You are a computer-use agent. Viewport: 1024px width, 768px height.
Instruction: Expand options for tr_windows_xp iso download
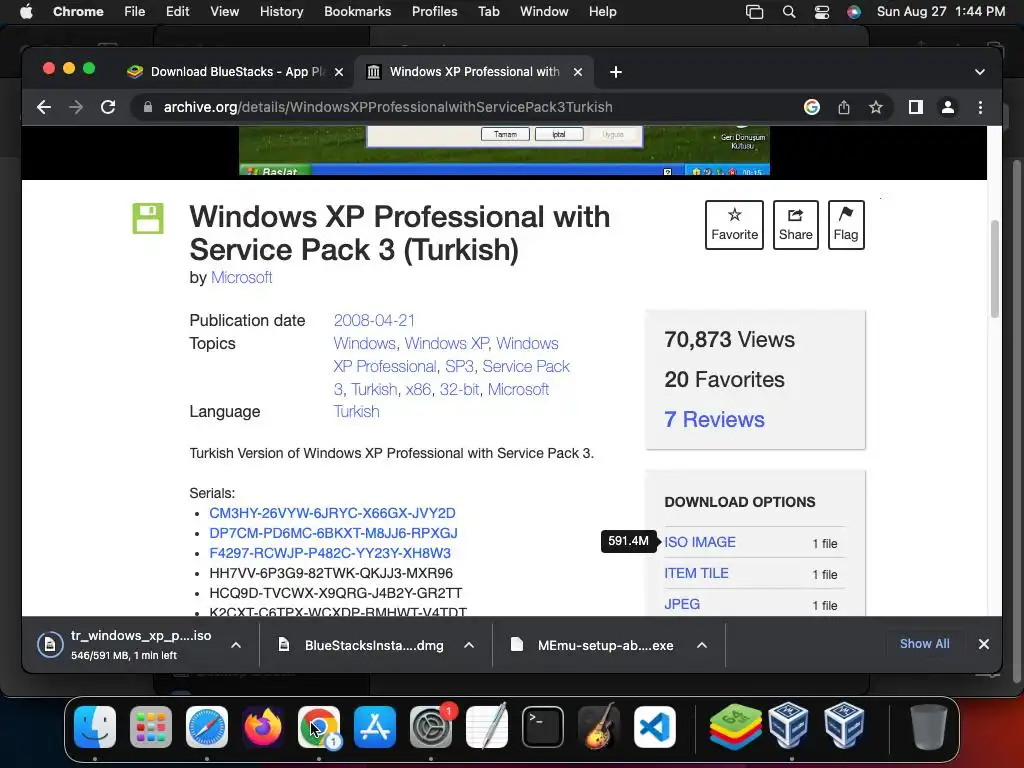(x=236, y=645)
